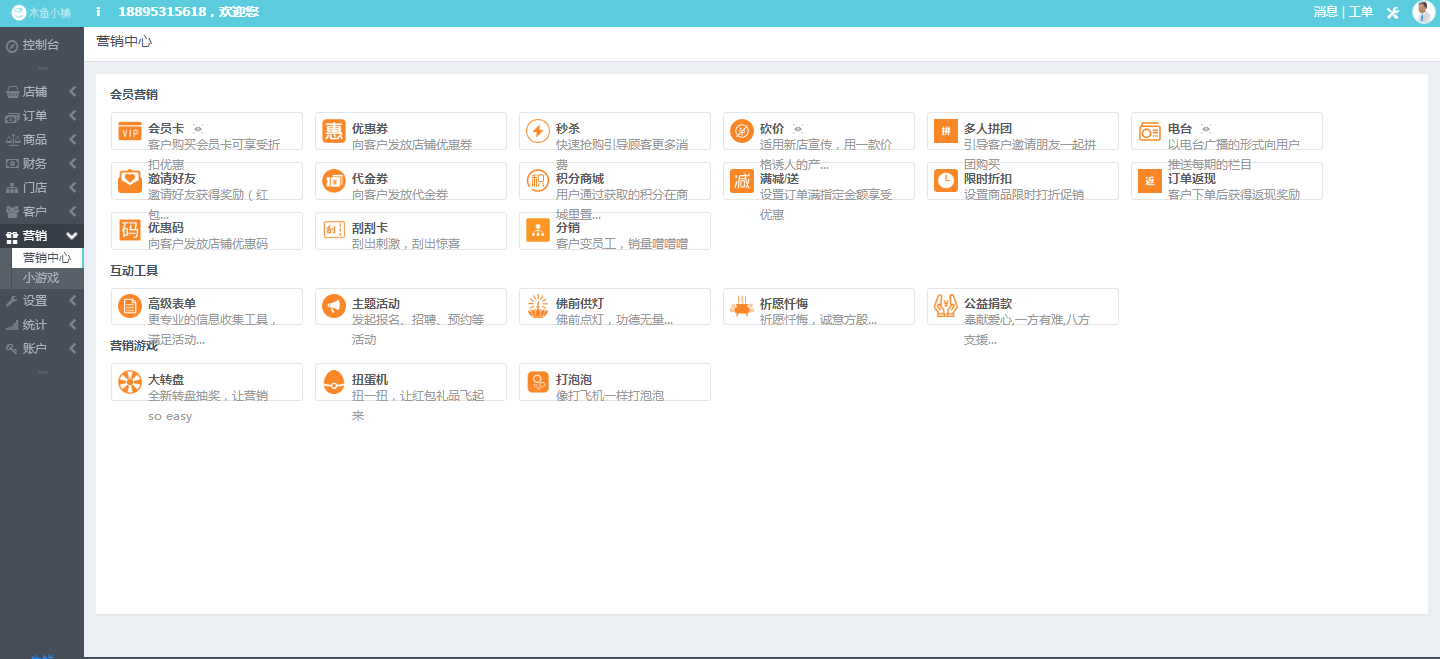Open the 工单 link in header
This screenshot has height=659, width=1440.
tap(1360, 12)
